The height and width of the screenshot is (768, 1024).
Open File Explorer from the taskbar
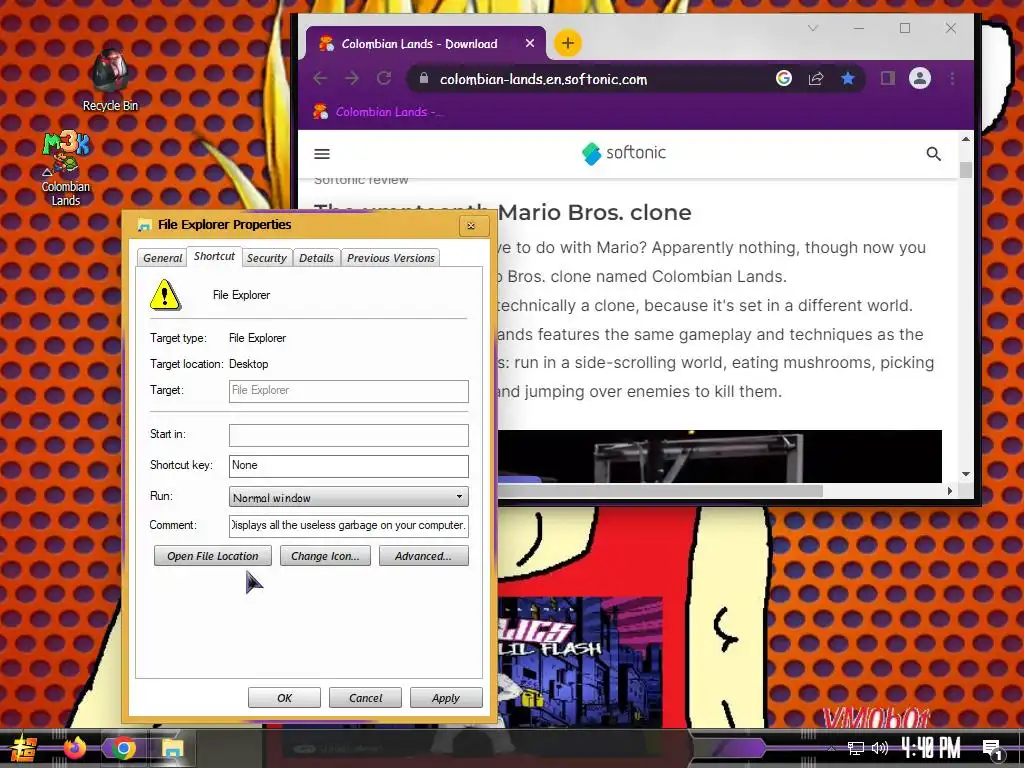tap(172, 748)
